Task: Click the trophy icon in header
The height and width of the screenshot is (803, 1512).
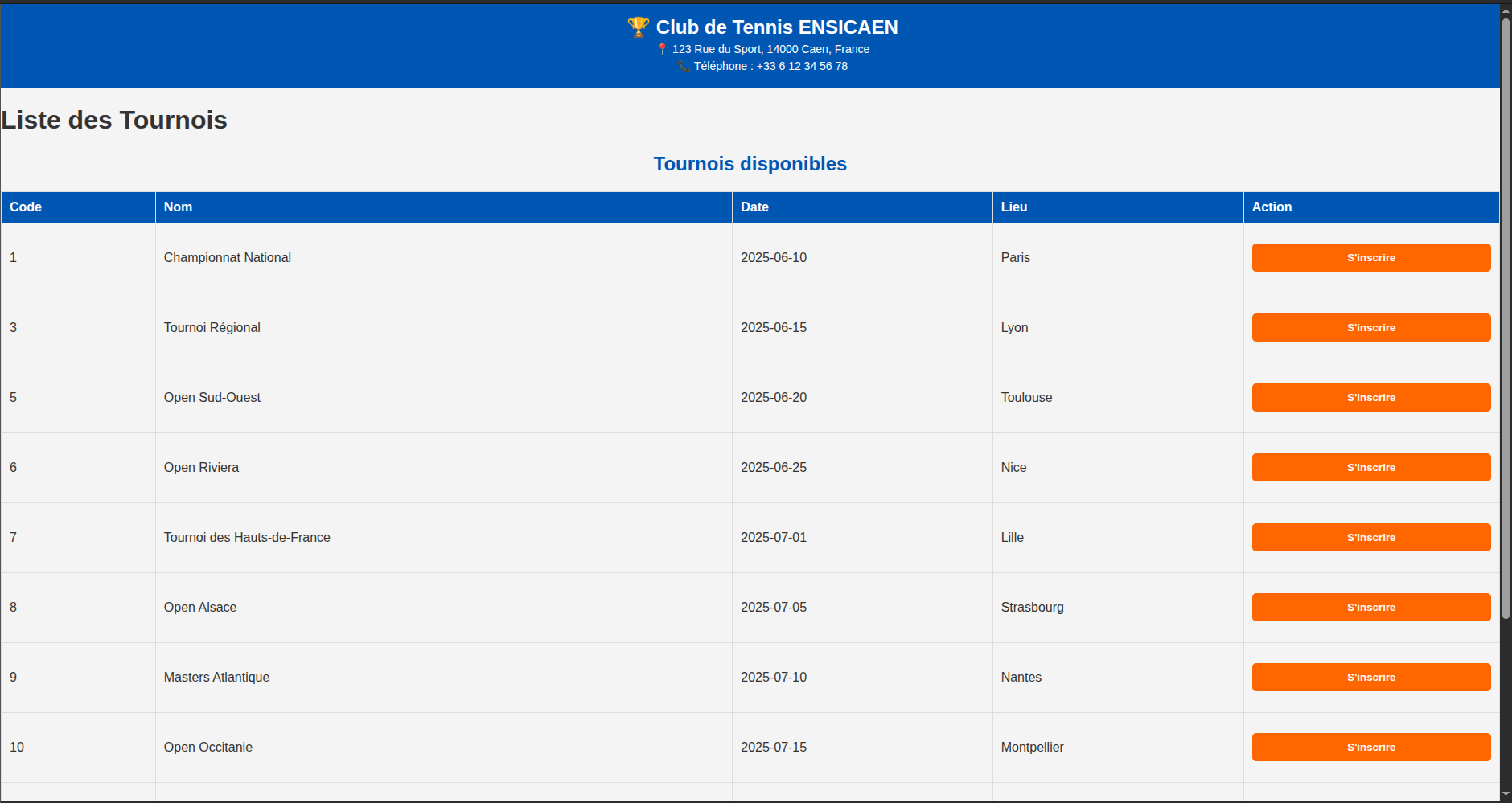Action: (638, 27)
